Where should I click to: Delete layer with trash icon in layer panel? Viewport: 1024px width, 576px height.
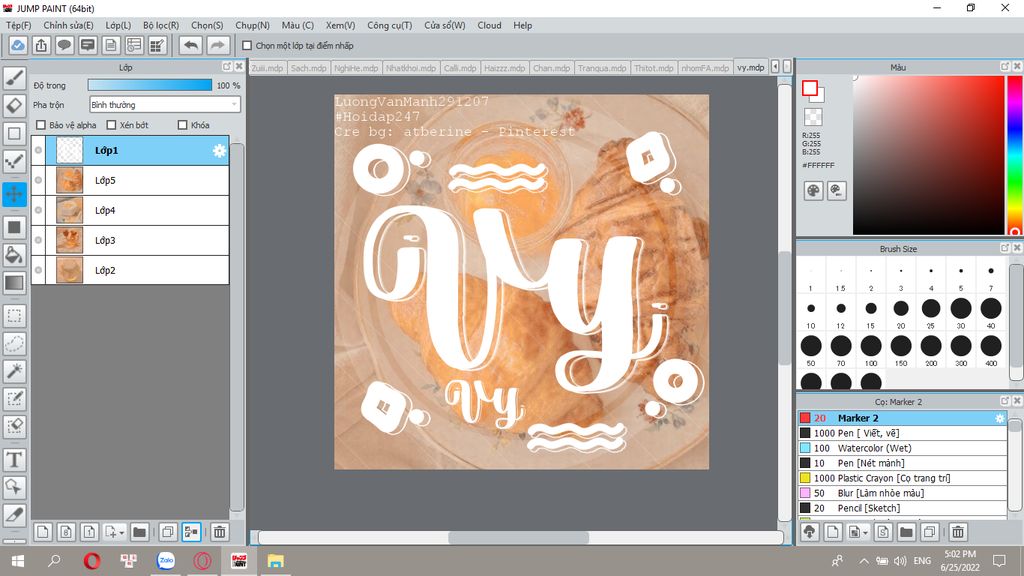click(220, 532)
